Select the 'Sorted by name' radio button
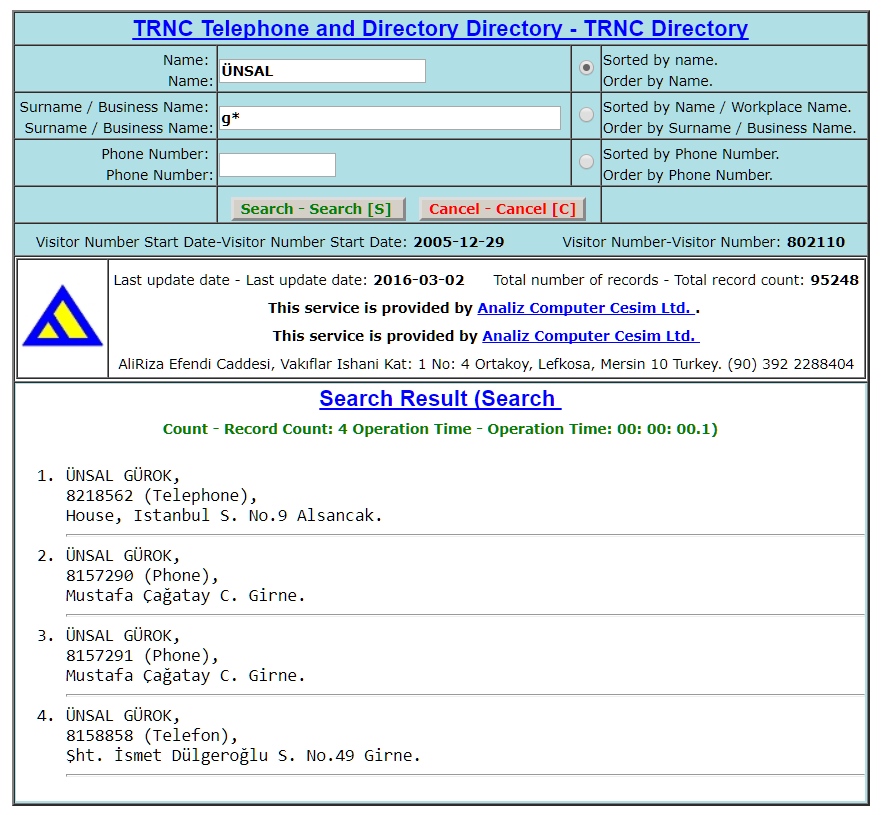 (586, 68)
